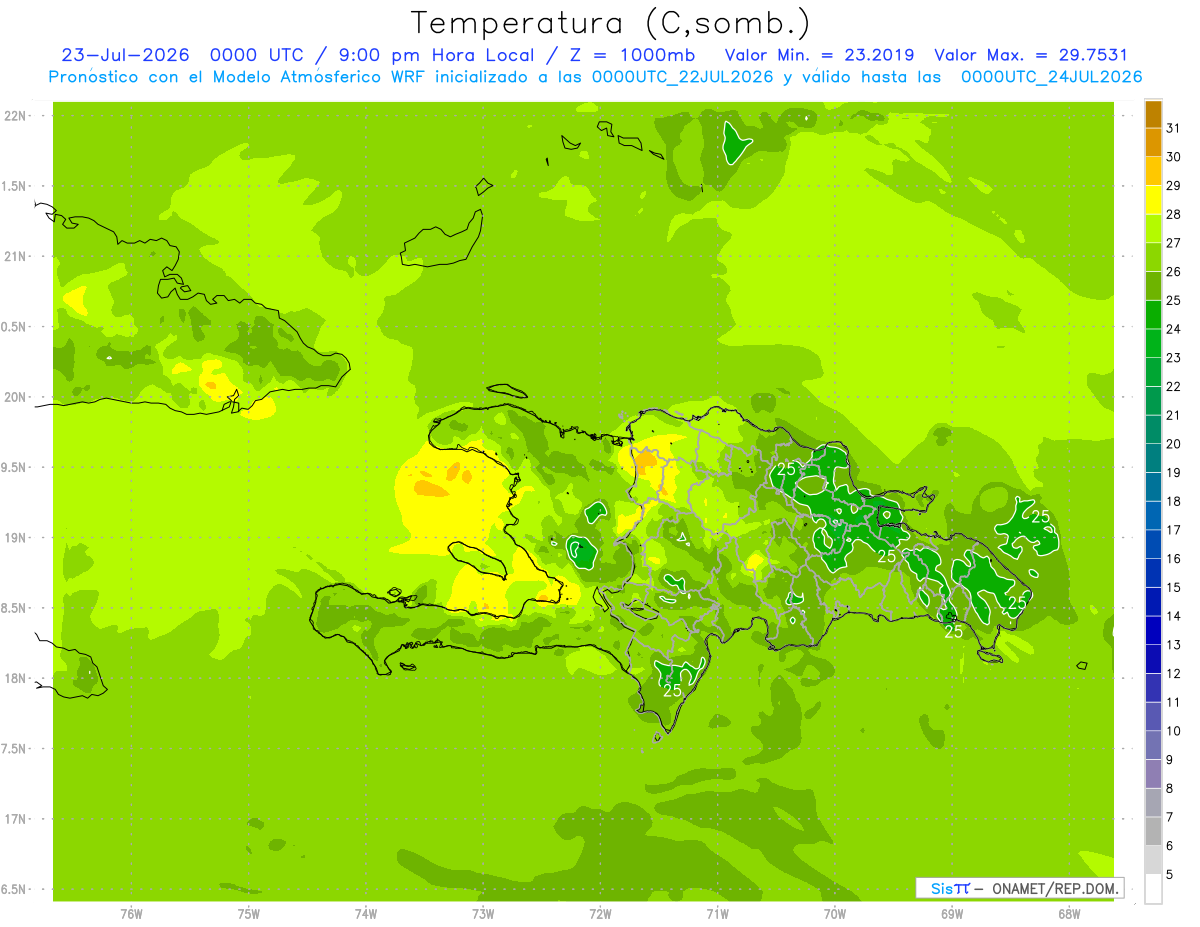The width and height of the screenshot is (1200, 927).
Task: Click the colorbar value '5'
Action: (x=1170, y=875)
